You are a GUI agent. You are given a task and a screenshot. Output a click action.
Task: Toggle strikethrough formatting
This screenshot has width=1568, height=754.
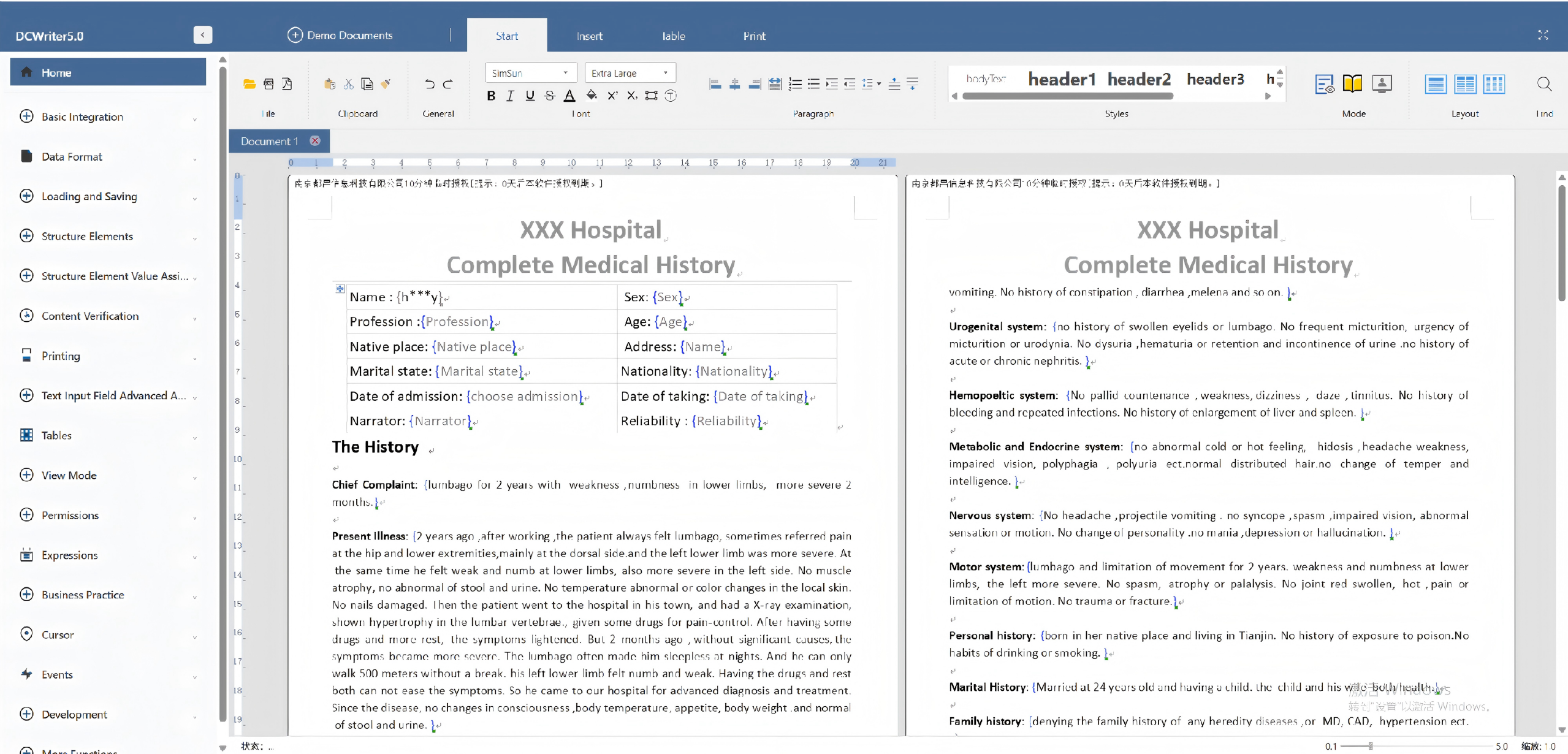550,96
